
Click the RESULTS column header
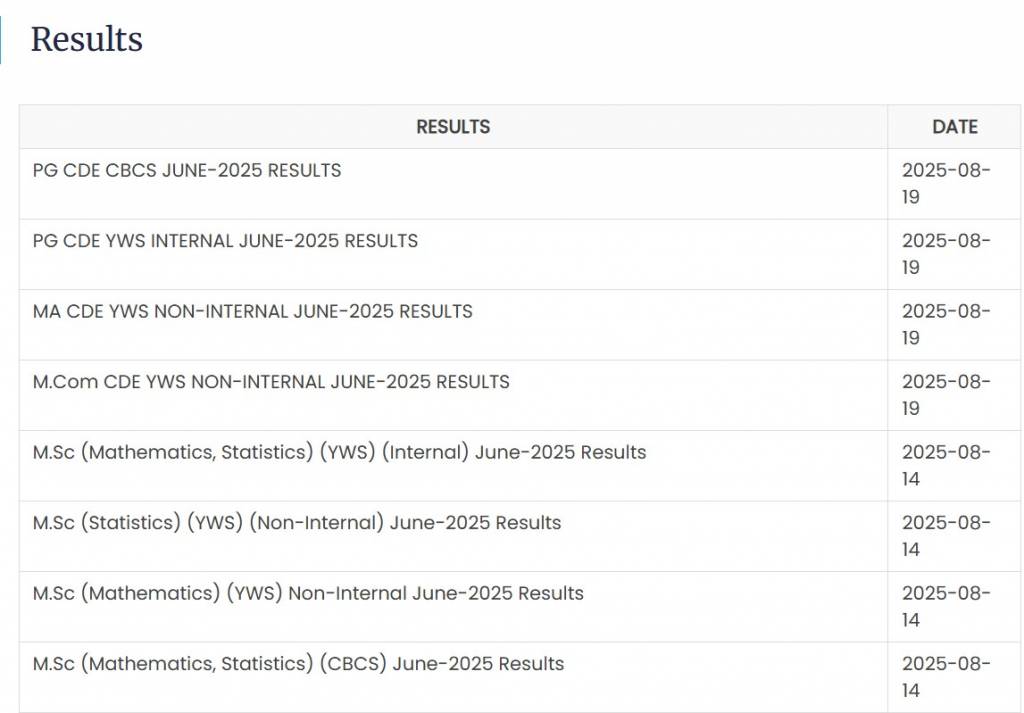click(x=453, y=127)
